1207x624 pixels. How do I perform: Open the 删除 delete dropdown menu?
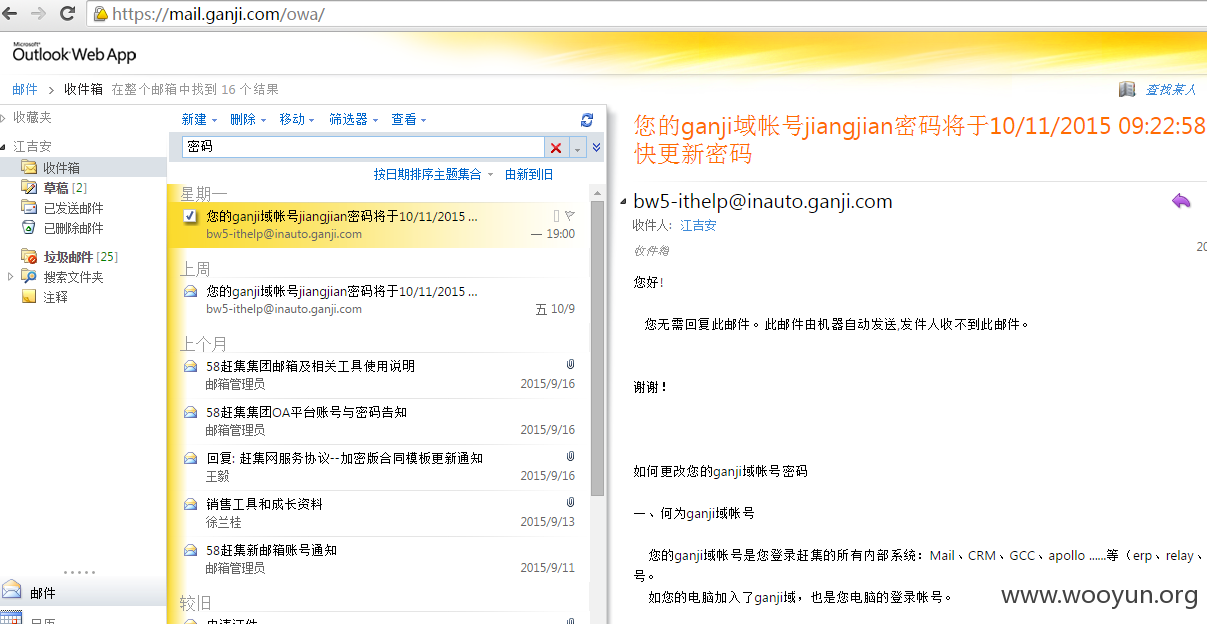247,119
